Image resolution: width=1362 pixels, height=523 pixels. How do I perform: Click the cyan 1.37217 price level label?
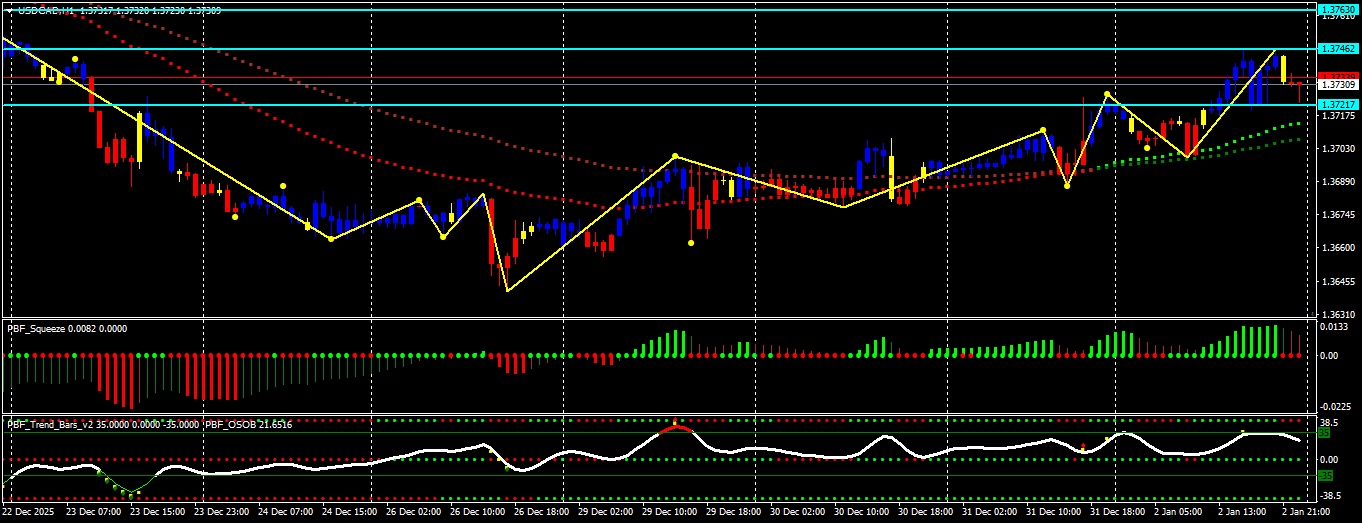[1338, 104]
